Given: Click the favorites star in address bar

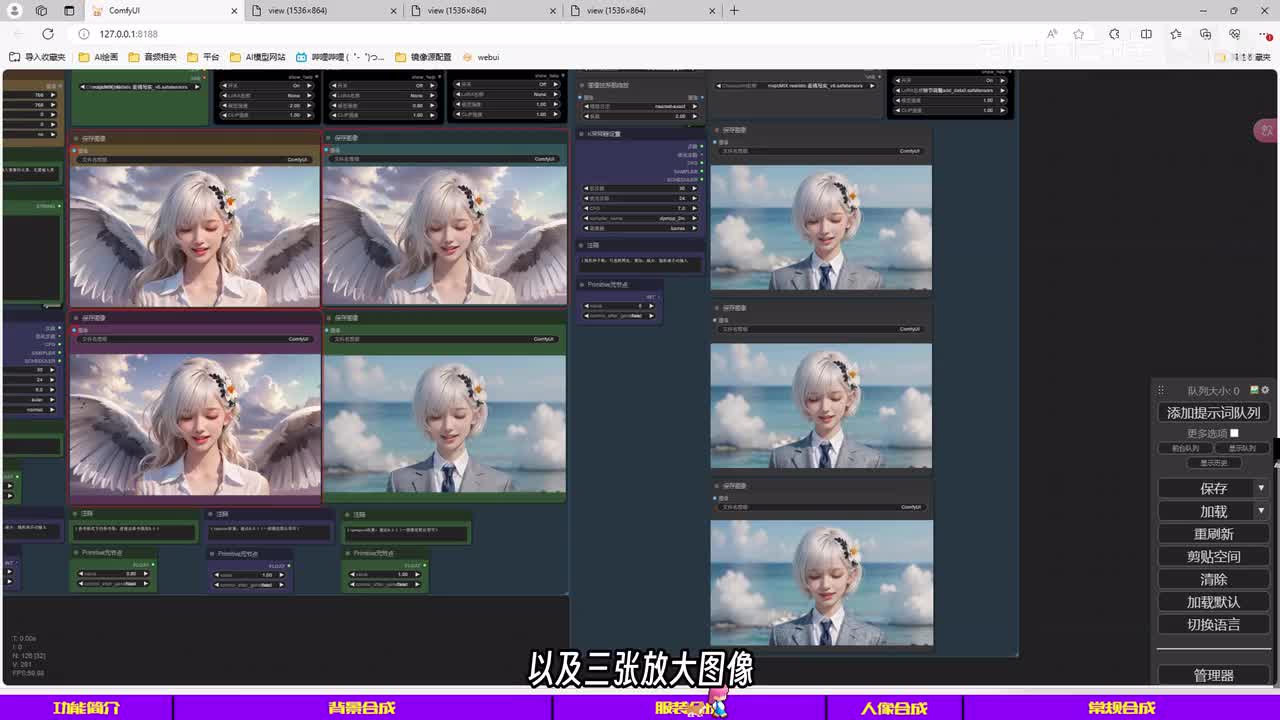Looking at the screenshot, I should point(1078,34).
